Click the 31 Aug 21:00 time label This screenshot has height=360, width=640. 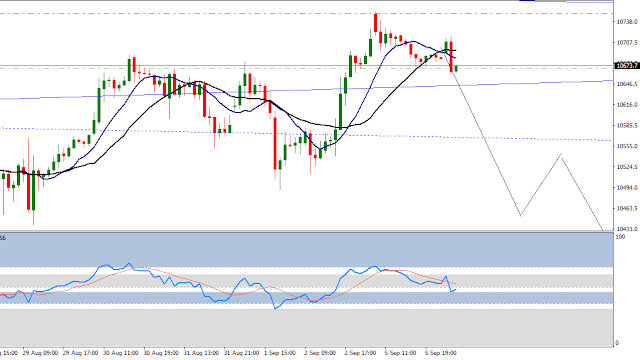241,353
